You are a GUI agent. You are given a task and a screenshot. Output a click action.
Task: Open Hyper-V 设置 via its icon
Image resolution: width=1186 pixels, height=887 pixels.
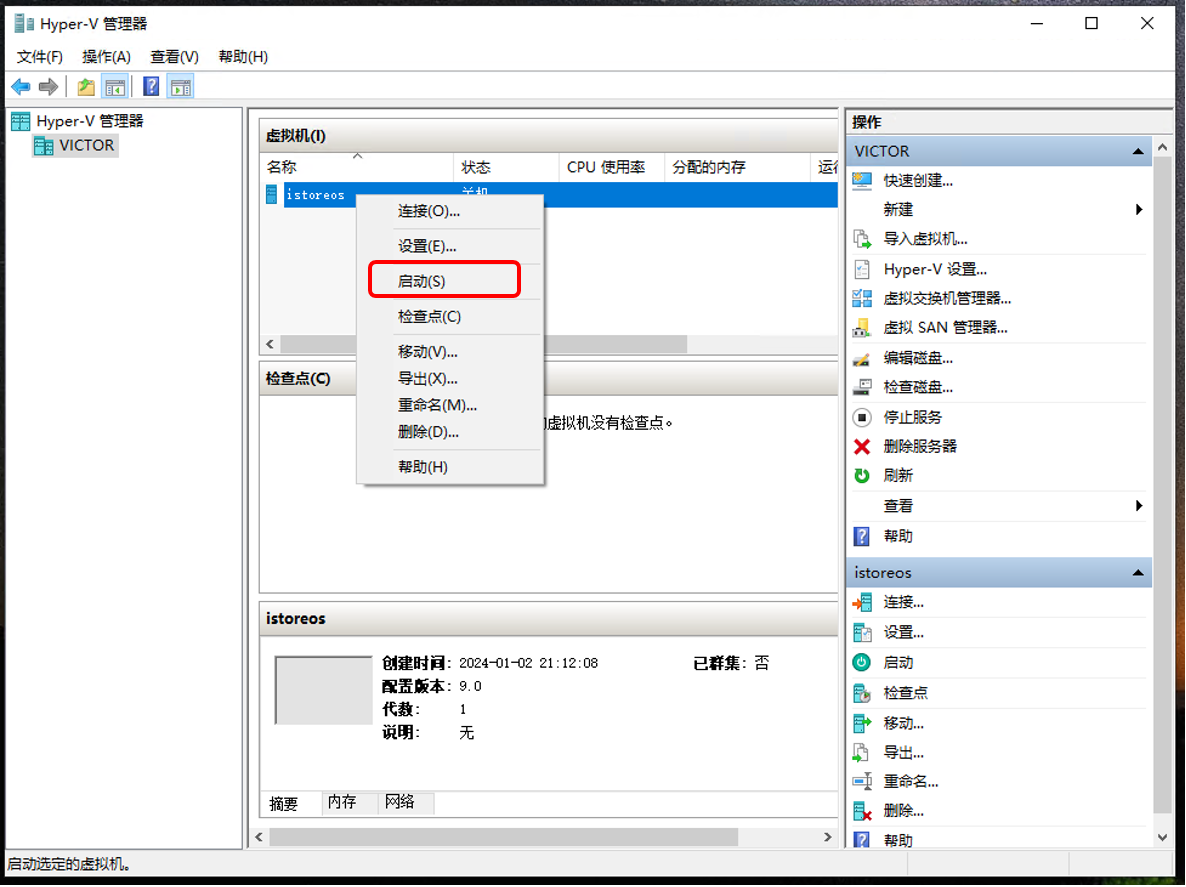861,268
